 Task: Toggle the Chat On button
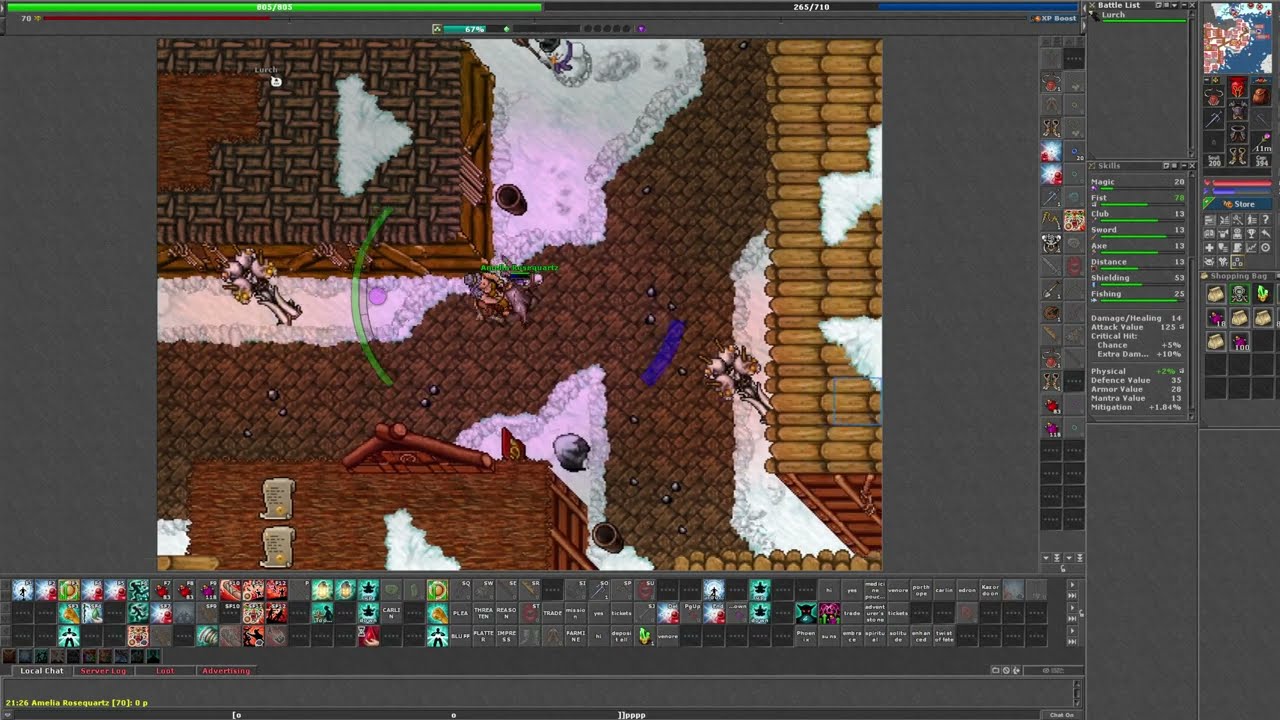pyautogui.click(x=1062, y=715)
